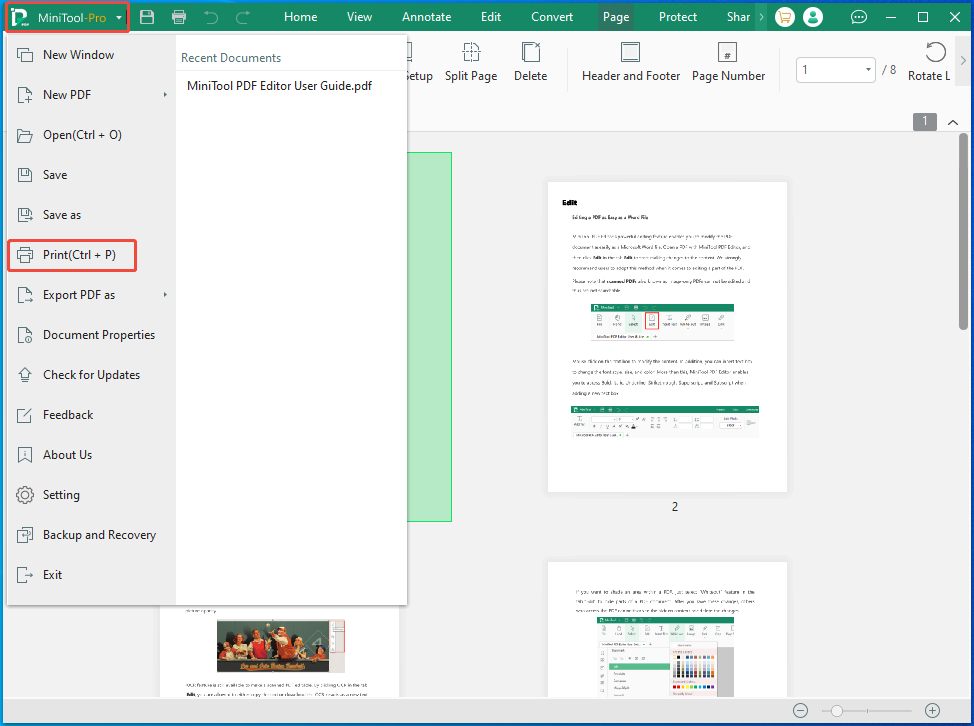Choose Save from the menu
This screenshot has height=726, width=974.
(x=55, y=175)
